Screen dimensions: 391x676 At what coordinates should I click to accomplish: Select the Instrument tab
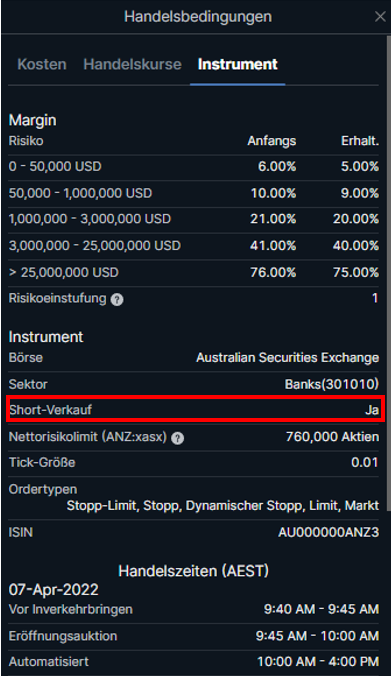(x=238, y=64)
